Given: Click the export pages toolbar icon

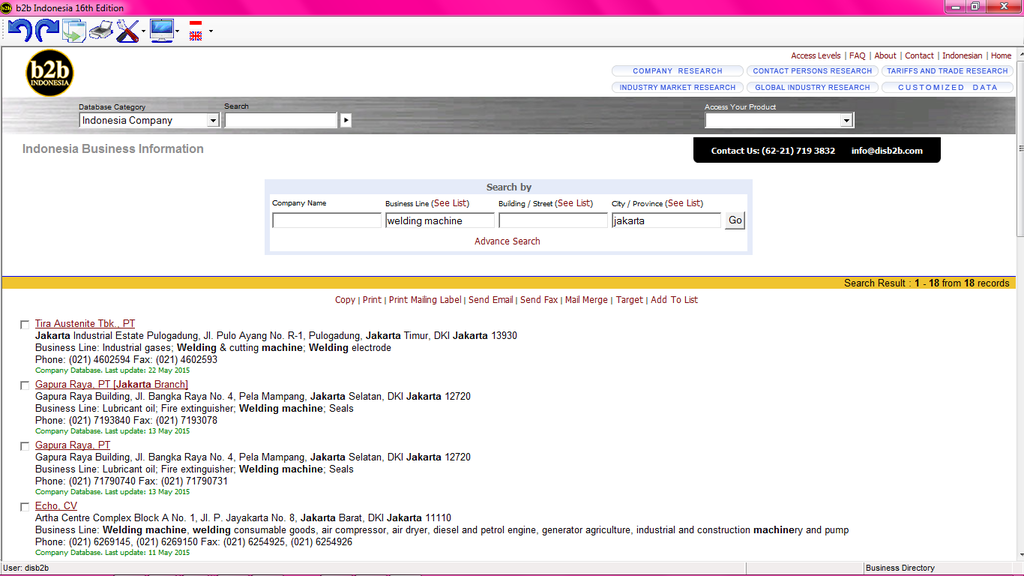Looking at the screenshot, I should click(x=74, y=31).
